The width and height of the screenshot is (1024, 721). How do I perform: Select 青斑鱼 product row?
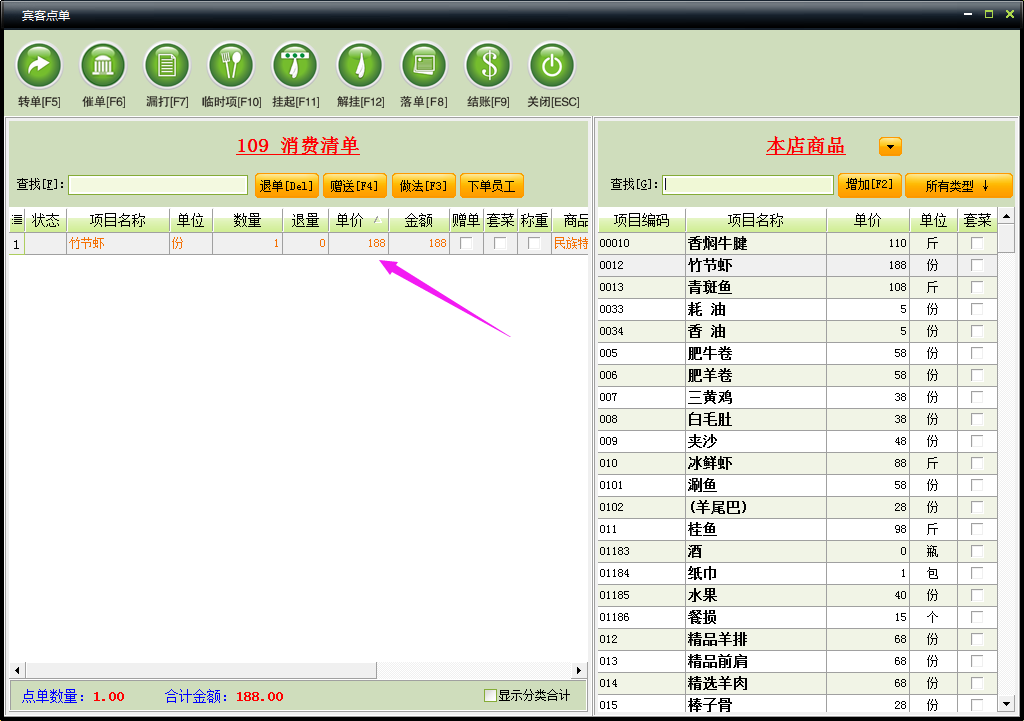point(797,287)
